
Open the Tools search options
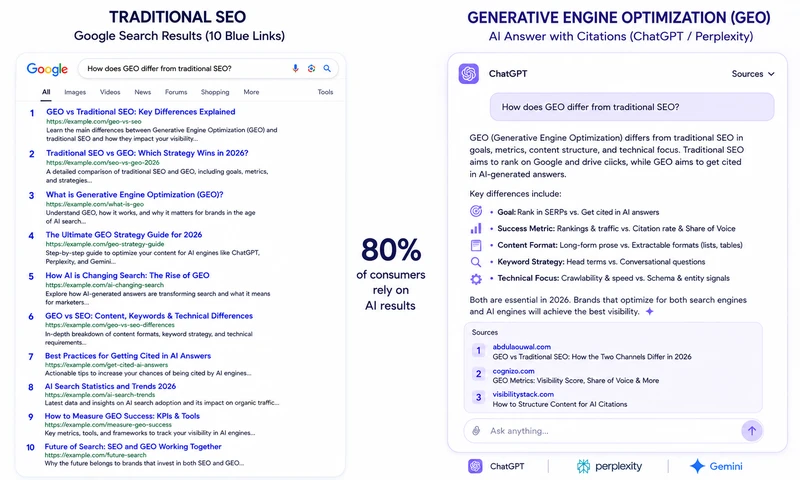pos(325,92)
